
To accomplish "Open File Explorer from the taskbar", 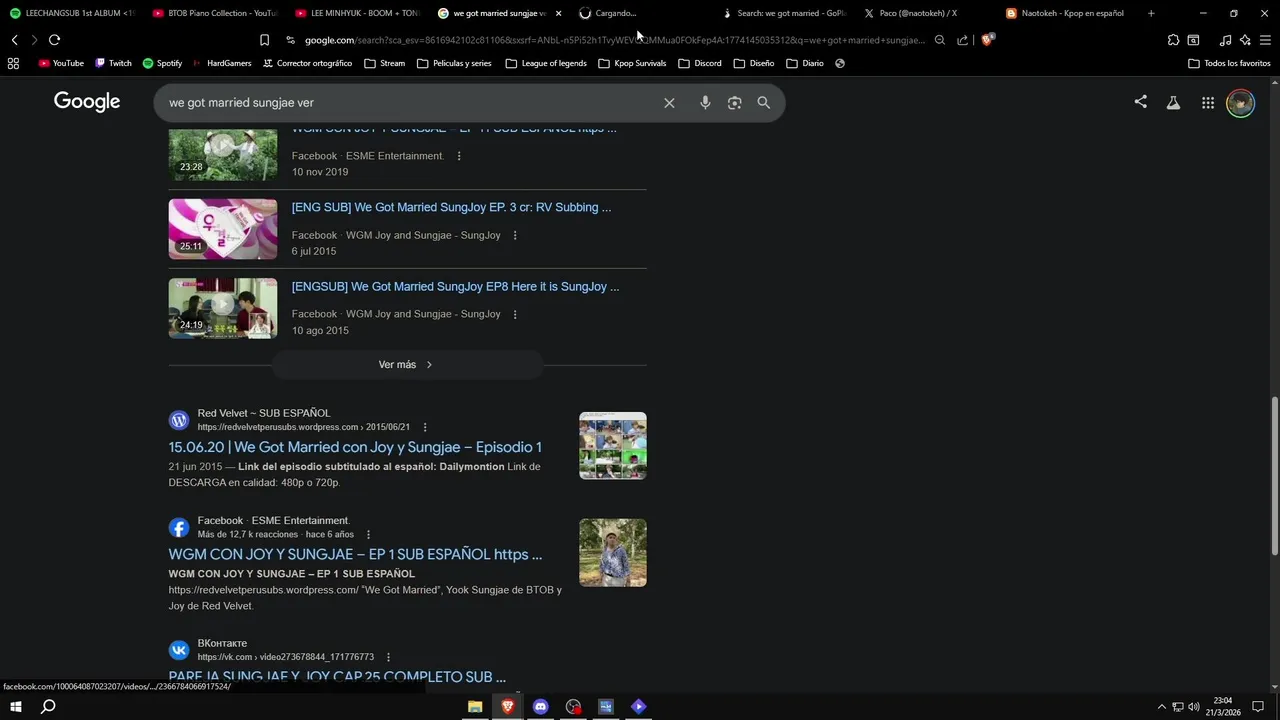I will coord(475,707).
